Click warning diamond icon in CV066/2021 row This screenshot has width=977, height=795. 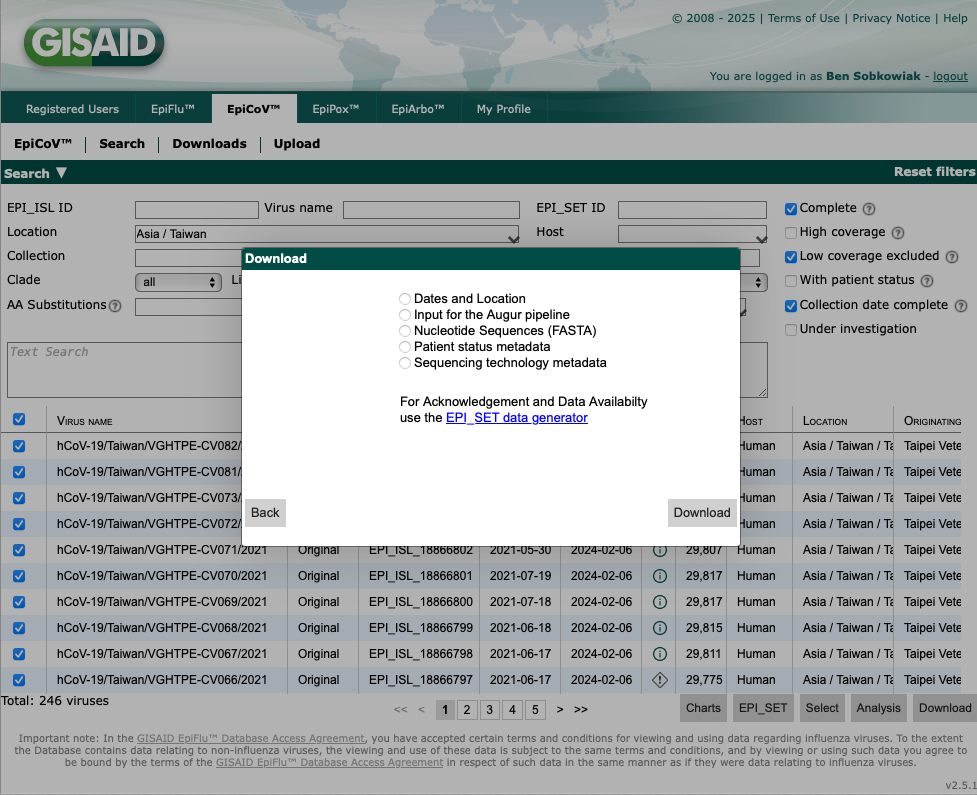(659, 680)
